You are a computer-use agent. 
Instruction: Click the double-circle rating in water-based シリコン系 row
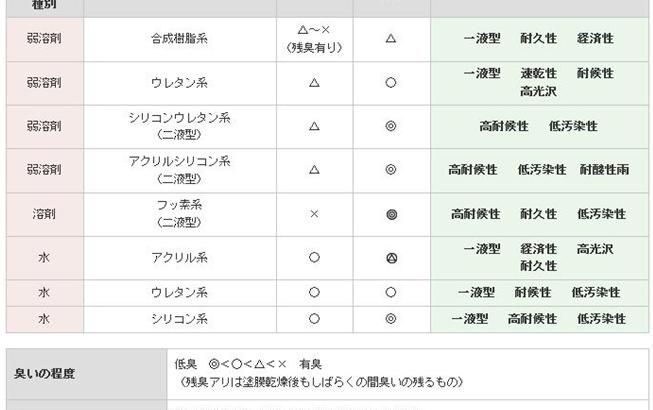click(x=391, y=319)
